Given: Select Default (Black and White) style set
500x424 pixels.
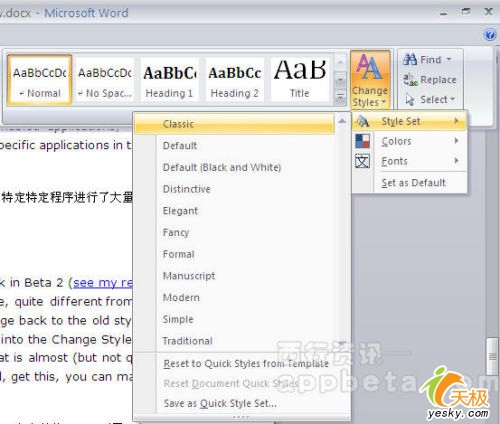Looking at the screenshot, I should click(222, 167).
